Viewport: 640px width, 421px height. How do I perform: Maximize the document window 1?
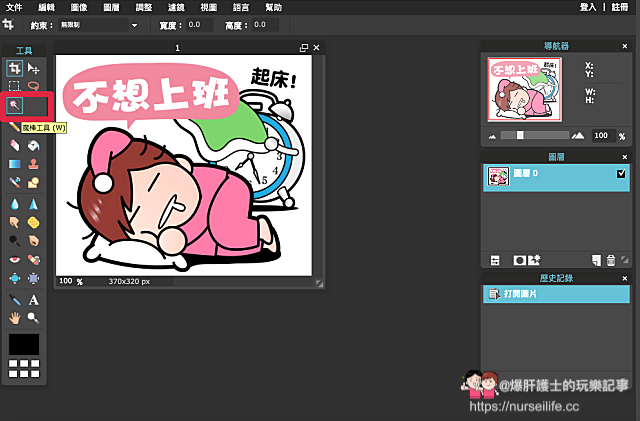tap(304, 48)
